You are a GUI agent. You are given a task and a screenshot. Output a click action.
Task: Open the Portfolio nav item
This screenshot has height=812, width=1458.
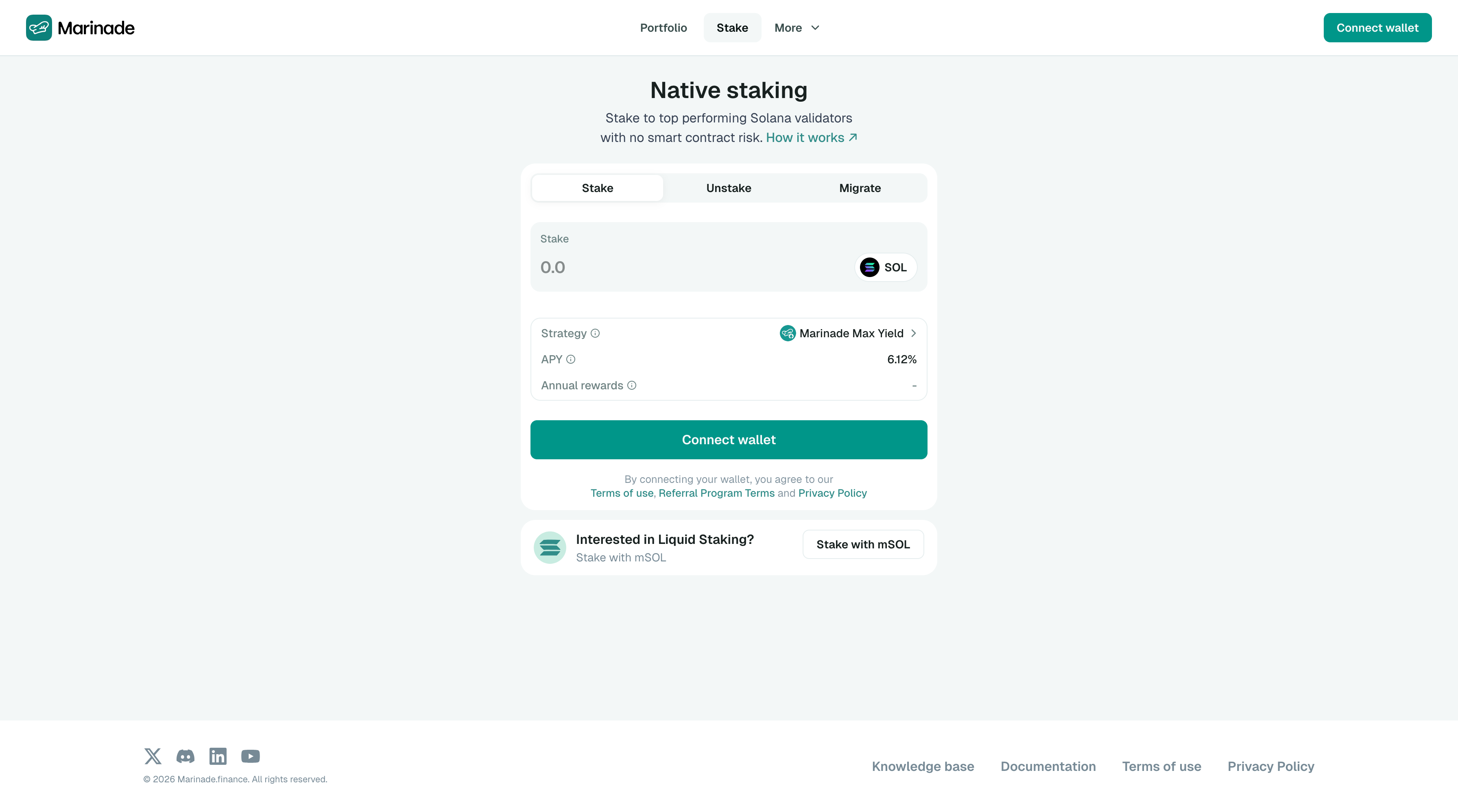pyautogui.click(x=664, y=28)
